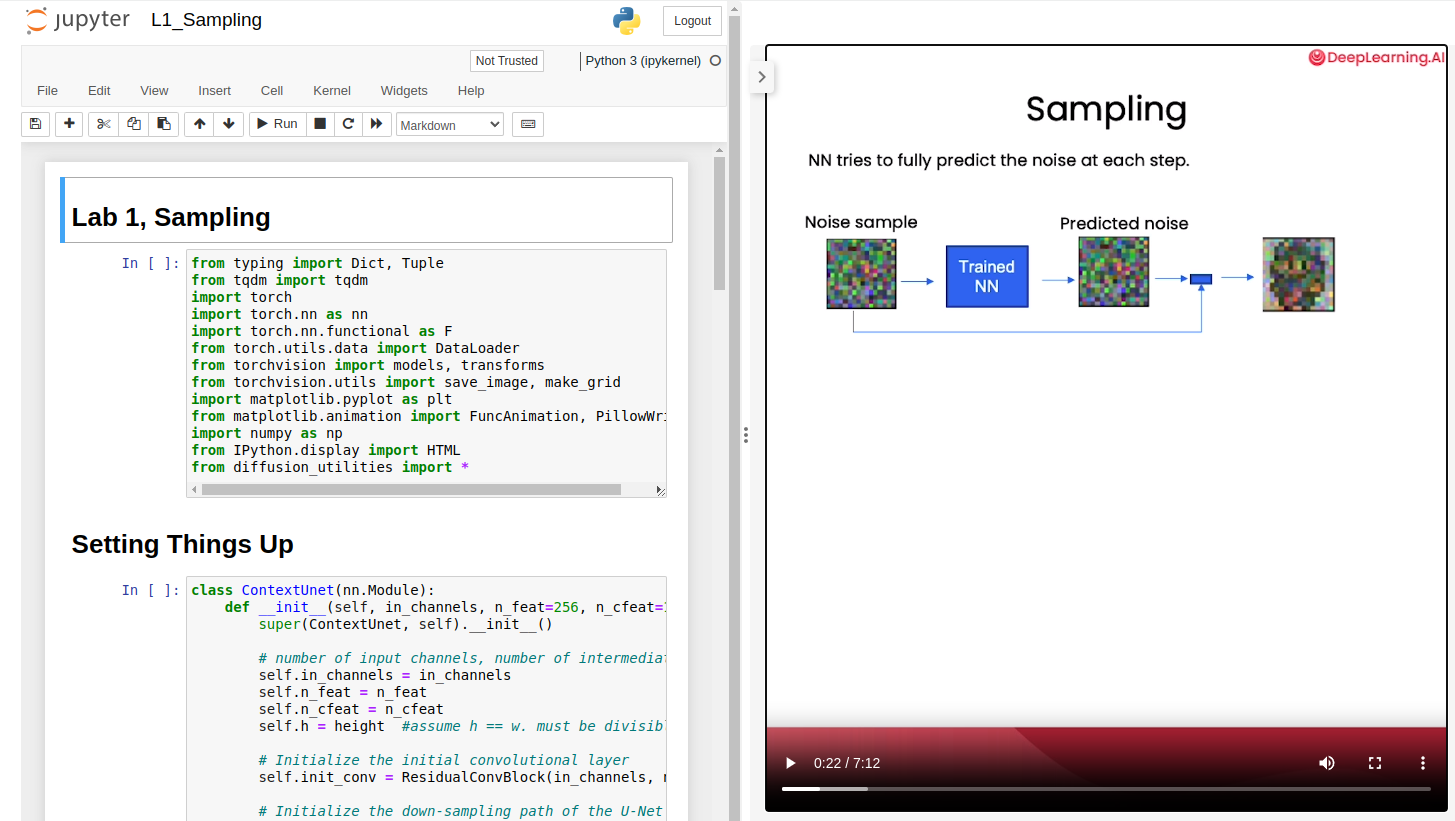Click the Noise sample image in slide

click(861, 273)
